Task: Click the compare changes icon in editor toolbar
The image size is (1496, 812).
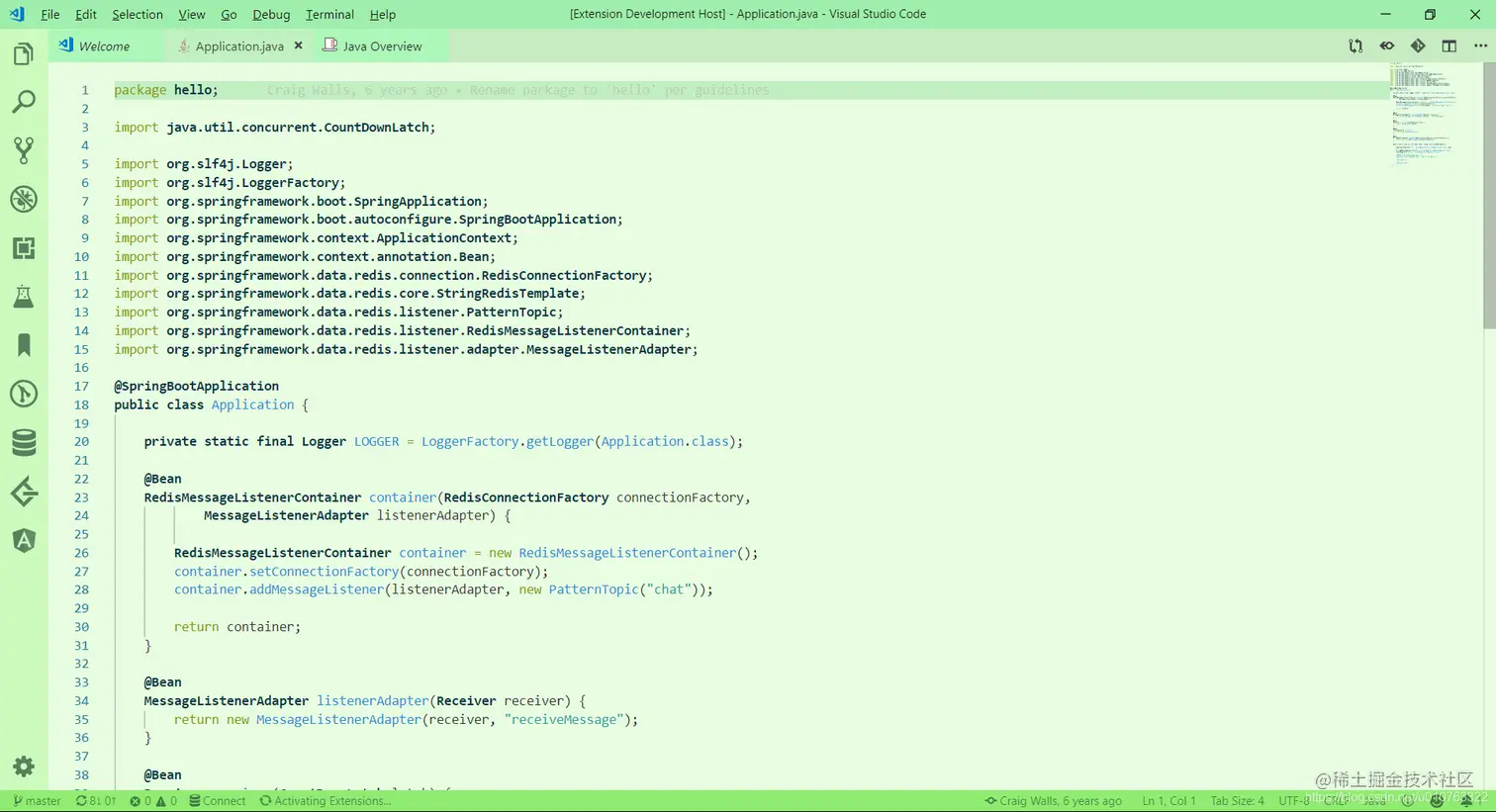Action: tap(1356, 45)
